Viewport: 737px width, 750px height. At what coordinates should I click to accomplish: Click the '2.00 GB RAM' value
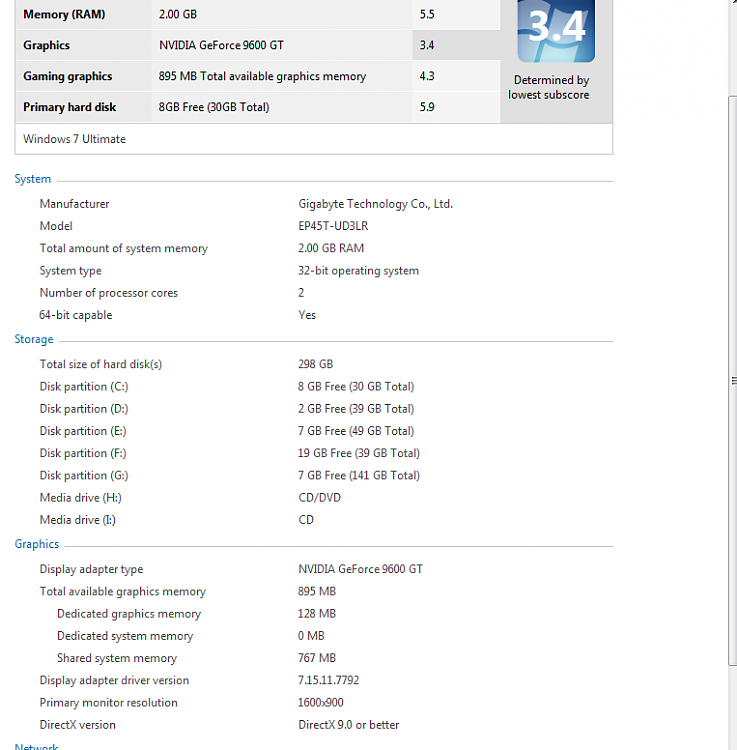tap(331, 248)
